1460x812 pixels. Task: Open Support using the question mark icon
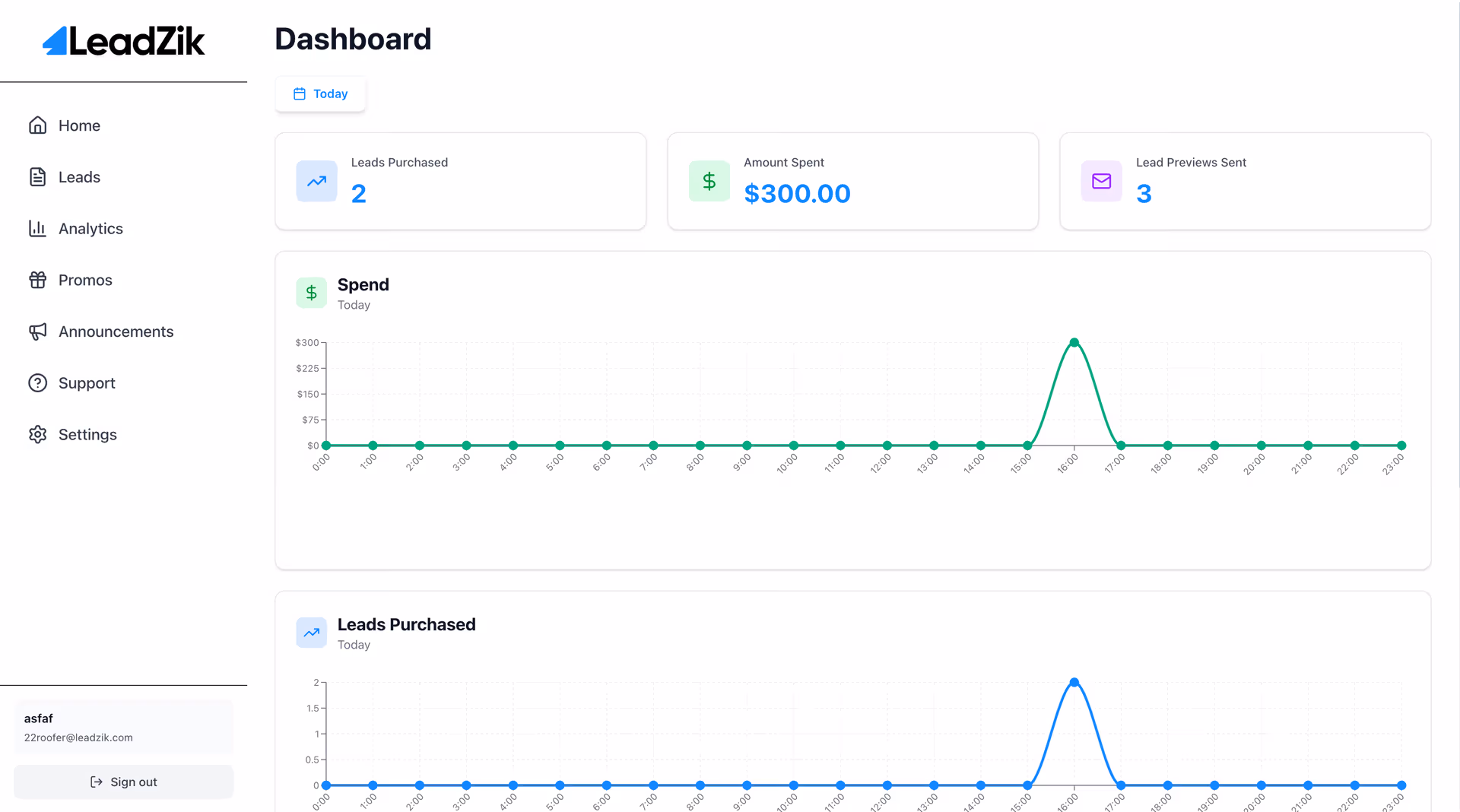[38, 382]
